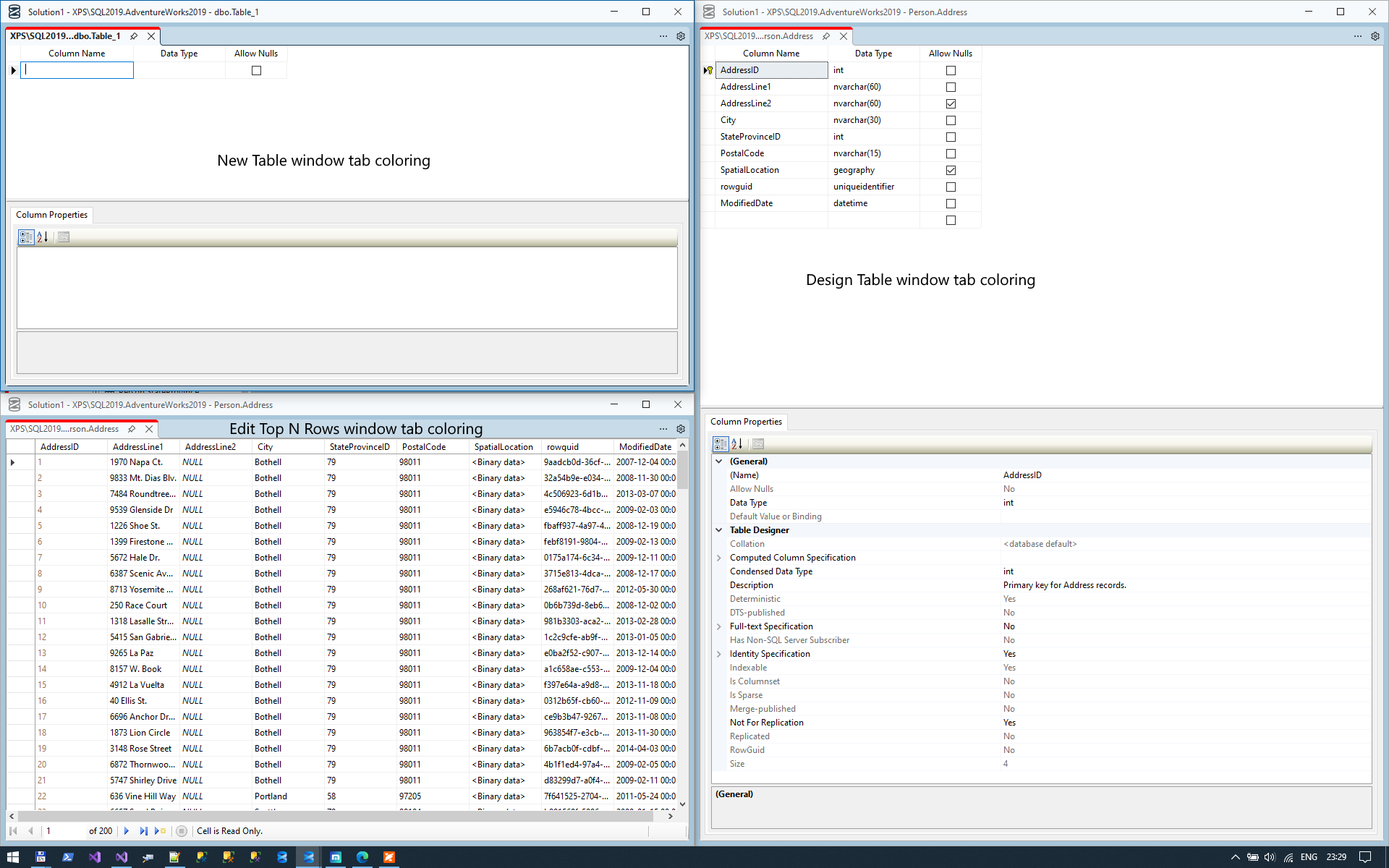The width and height of the screenshot is (1389, 868).
Task: Click the City column header in the grid
Action: tap(265, 447)
